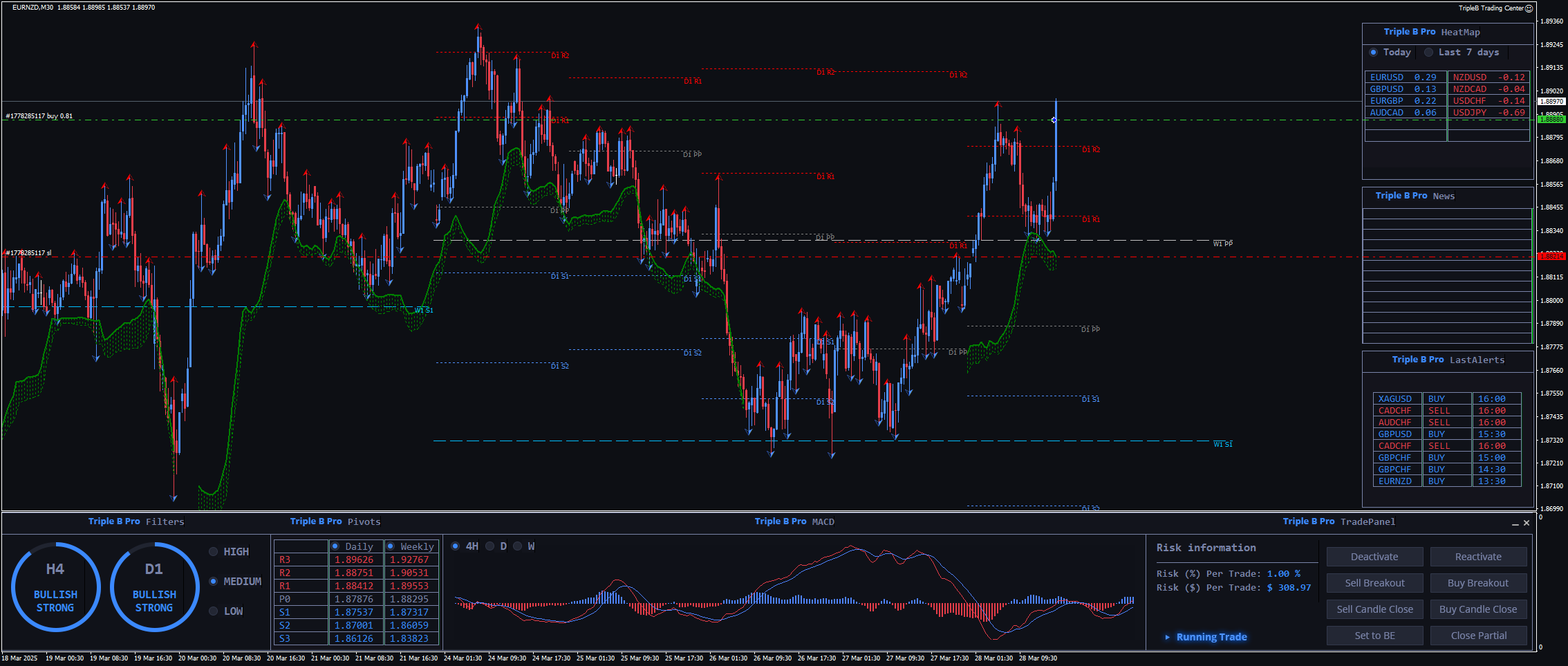The height and width of the screenshot is (666, 1568).
Task: Toggle the Daily pivots option
Action: (x=335, y=546)
